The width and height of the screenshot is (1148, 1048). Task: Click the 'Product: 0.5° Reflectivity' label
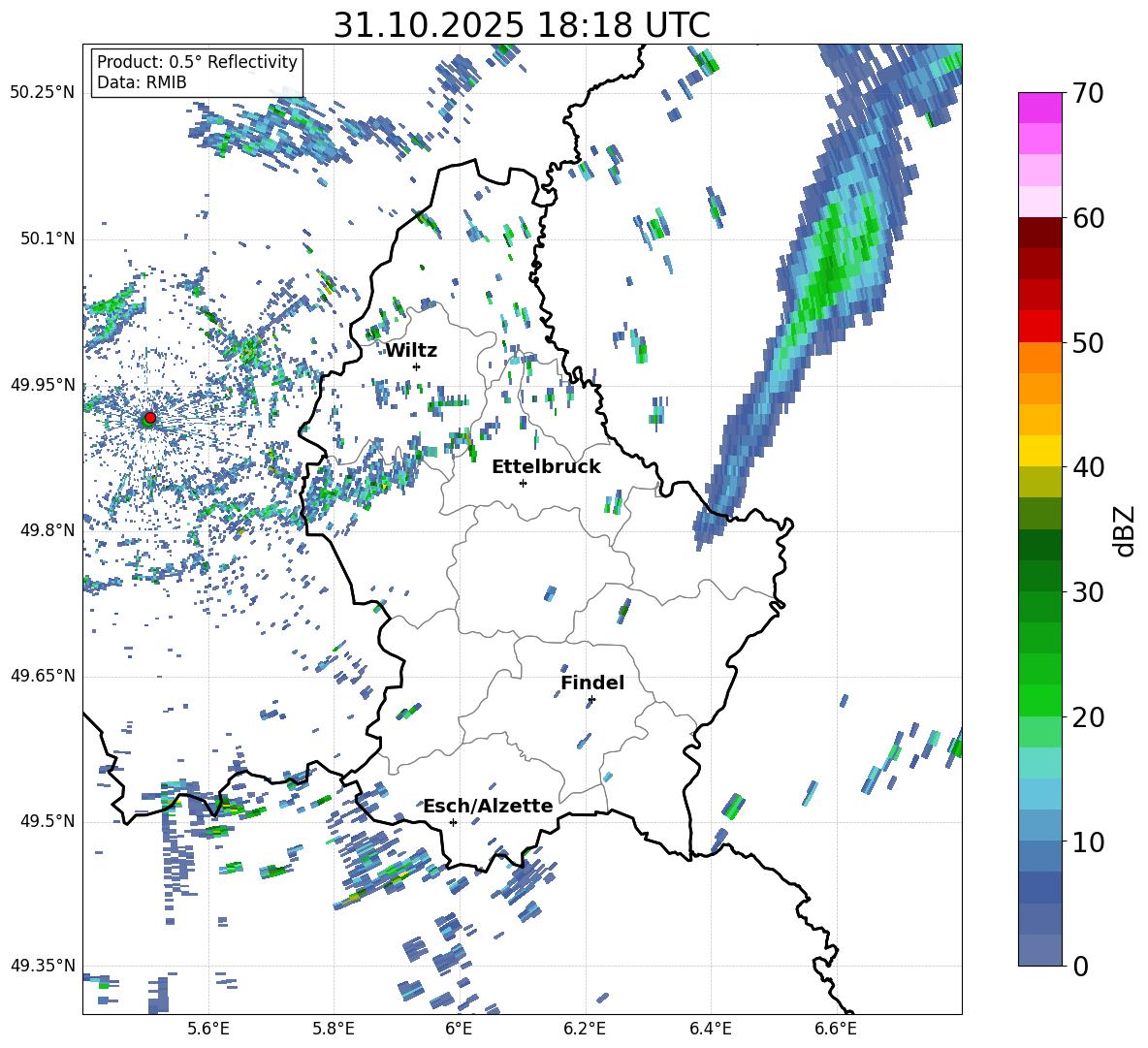pos(197,61)
